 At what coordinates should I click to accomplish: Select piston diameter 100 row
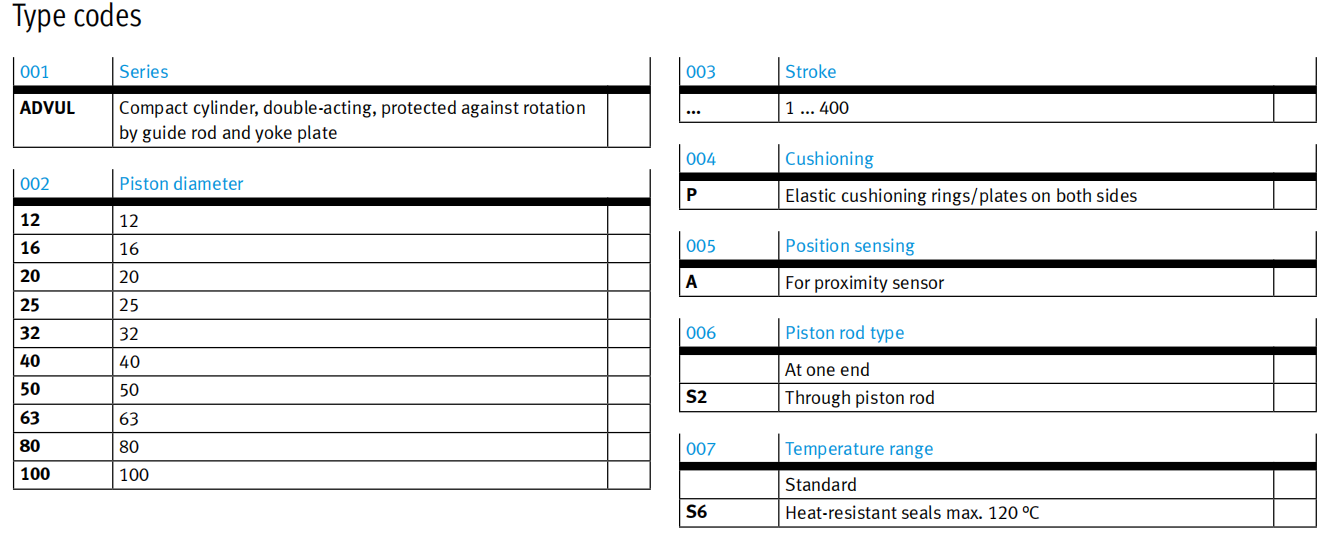(331, 474)
